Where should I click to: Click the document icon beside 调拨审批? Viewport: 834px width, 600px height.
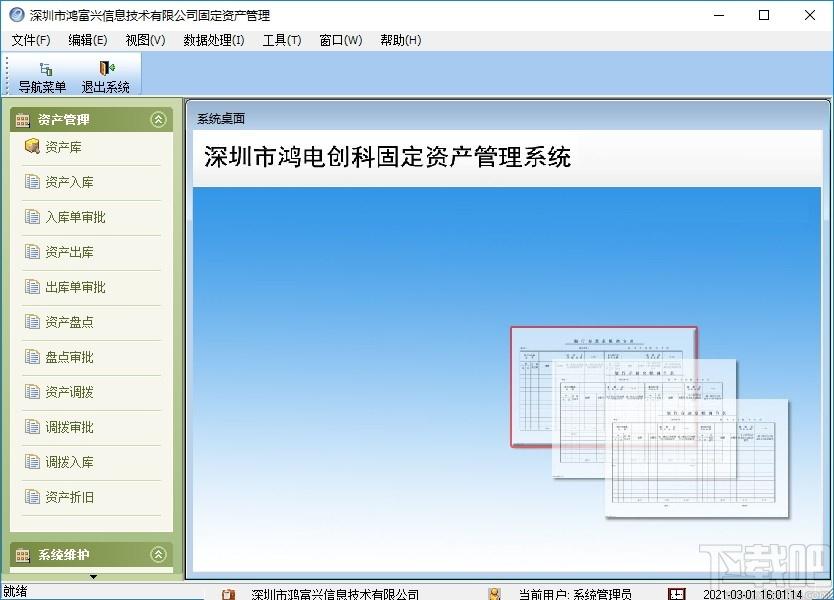32,427
